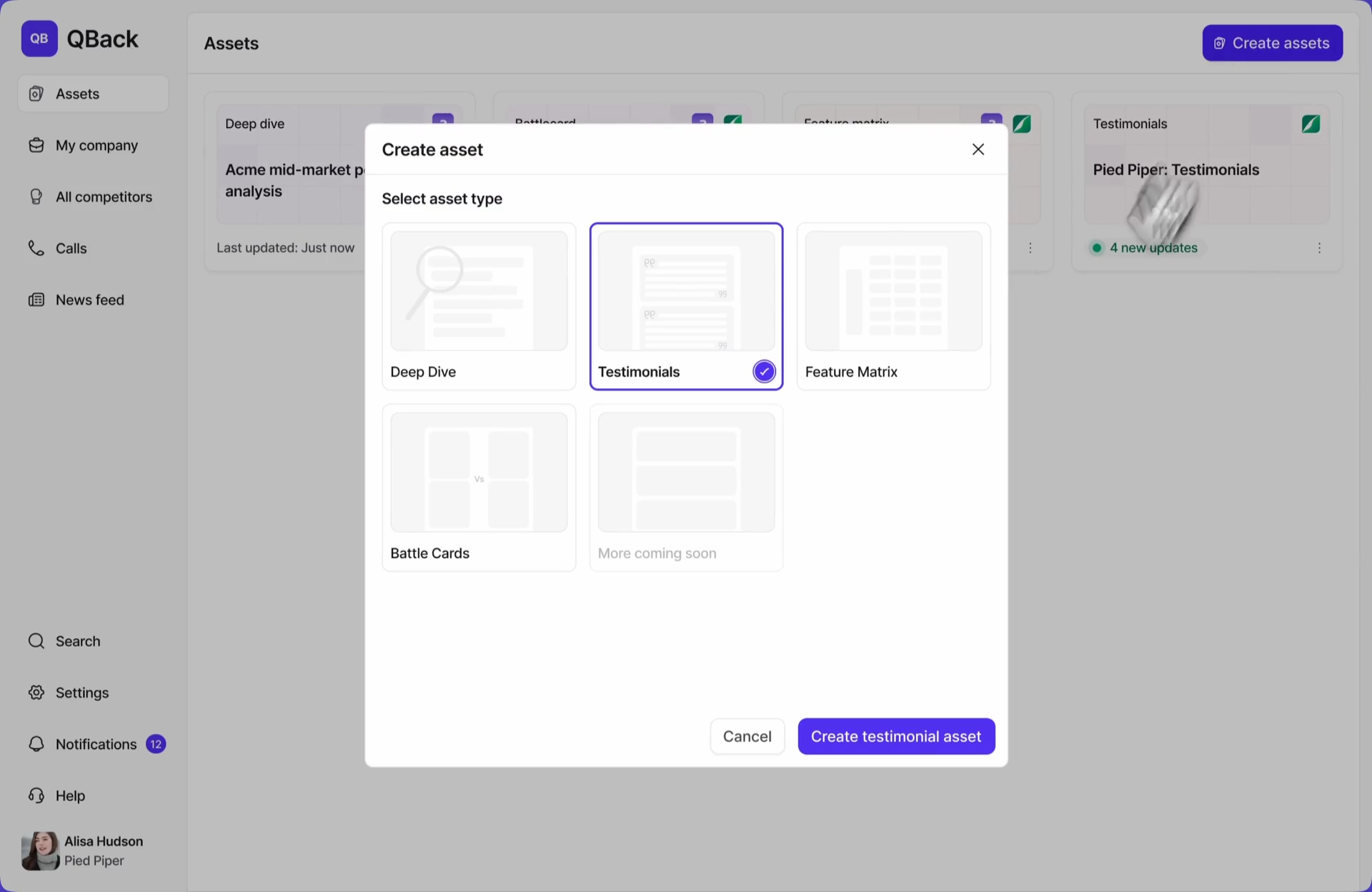This screenshot has width=1372, height=892.
Task: Uncheck the selected Testimonials checkmark
Action: 764,372
